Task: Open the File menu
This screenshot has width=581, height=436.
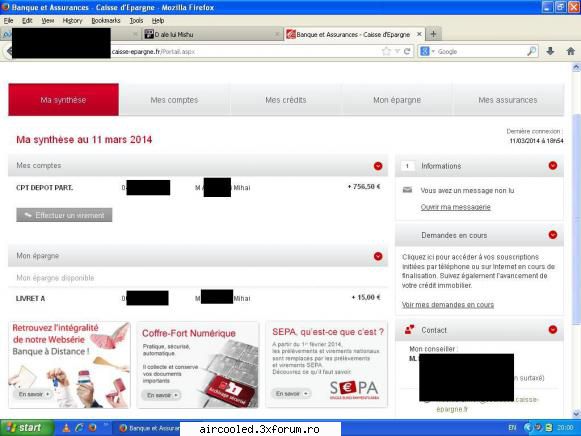Action: [8, 21]
